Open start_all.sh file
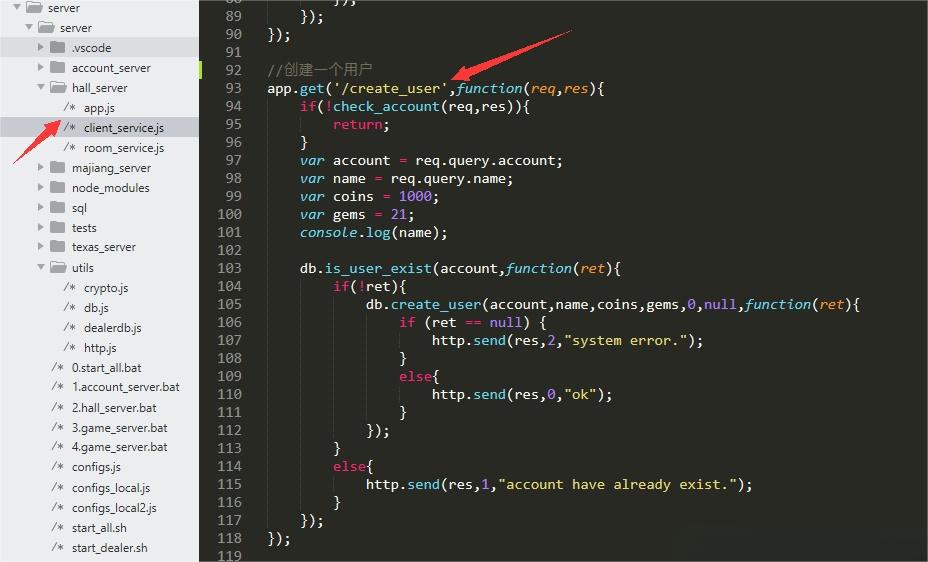928x562 pixels. click(99, 528)
